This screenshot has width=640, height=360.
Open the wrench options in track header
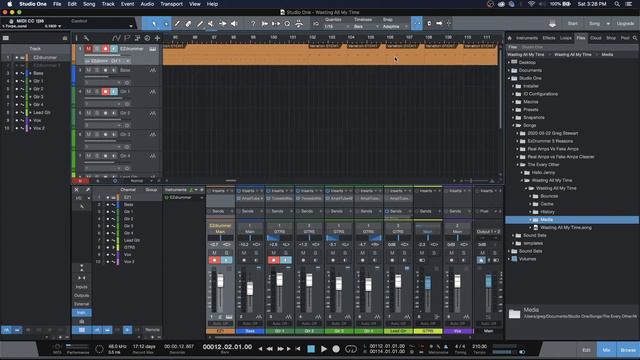point(87,38)
